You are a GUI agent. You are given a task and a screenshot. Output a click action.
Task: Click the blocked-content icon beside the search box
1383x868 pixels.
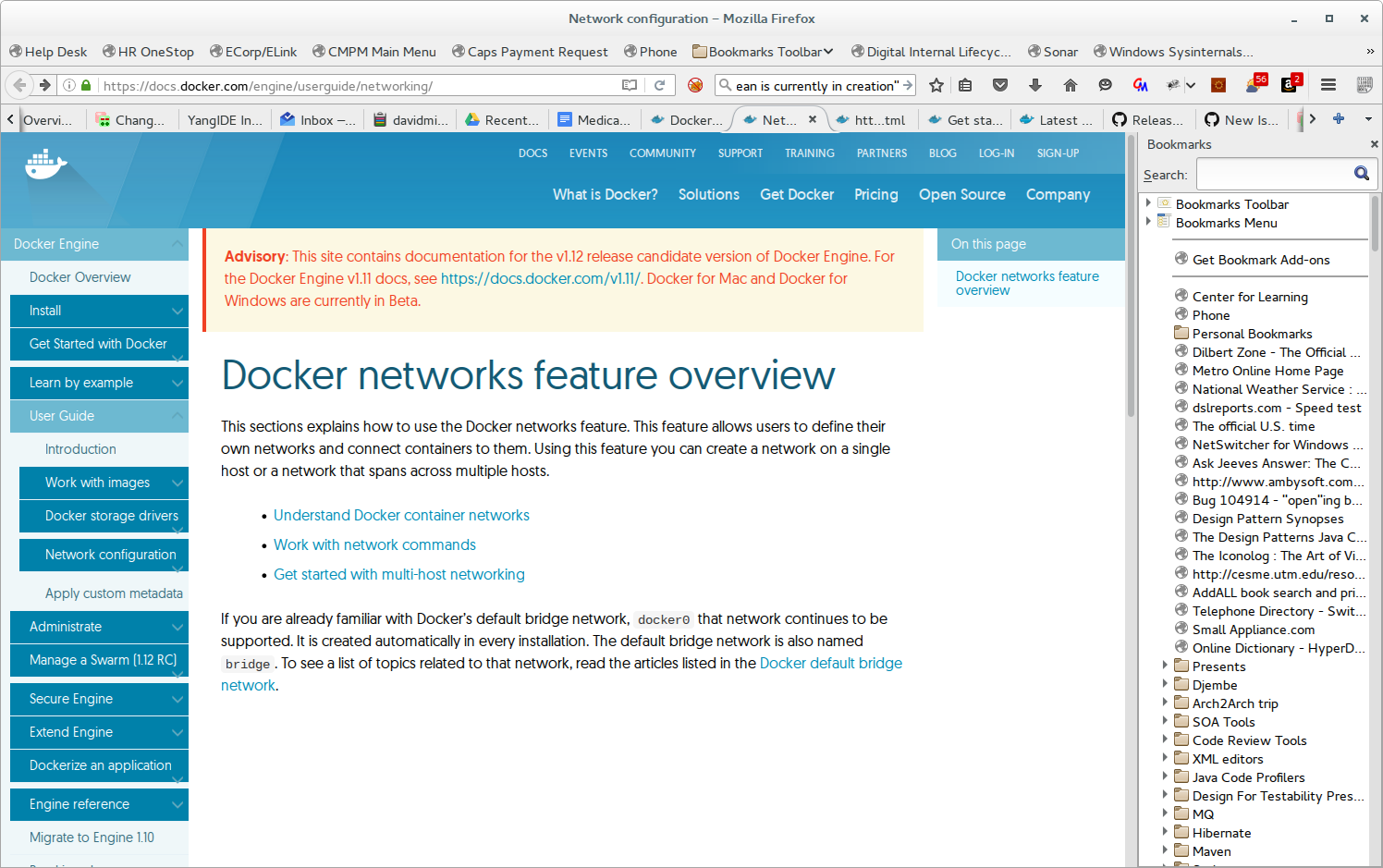point(695,85)
